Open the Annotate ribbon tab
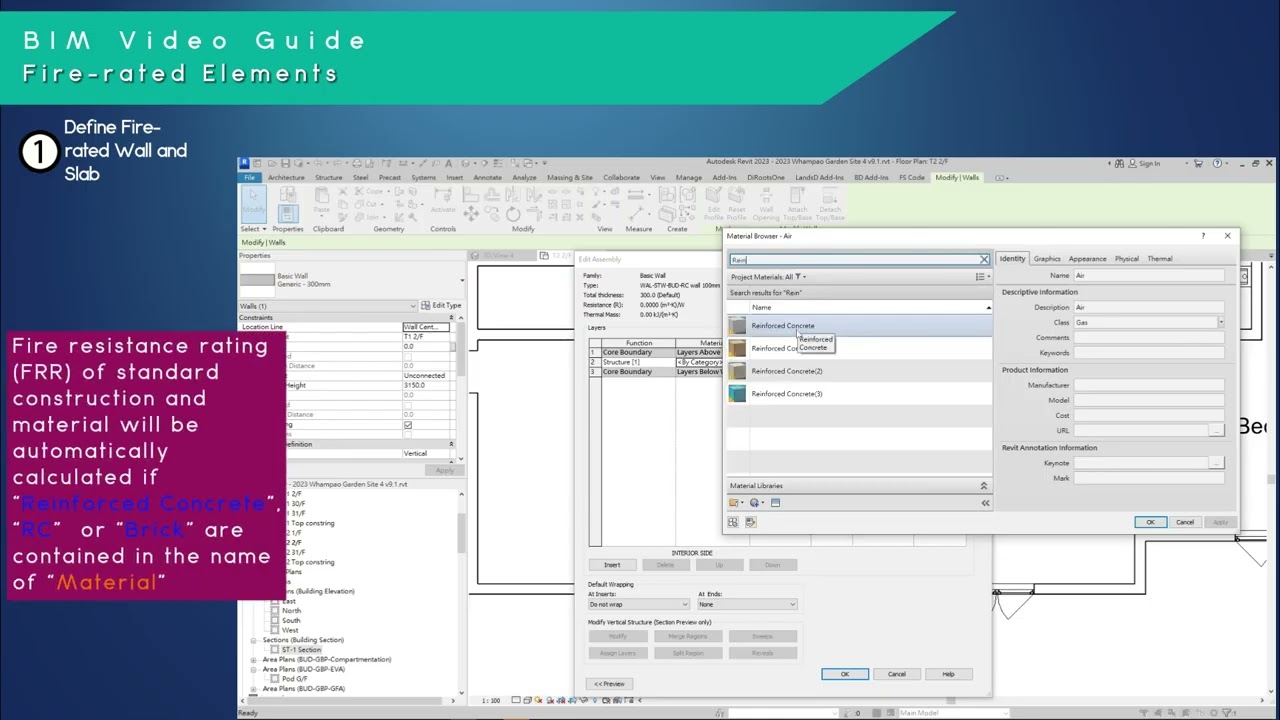1280x720 pixels. pyautogui.click(x=487, y=178)
